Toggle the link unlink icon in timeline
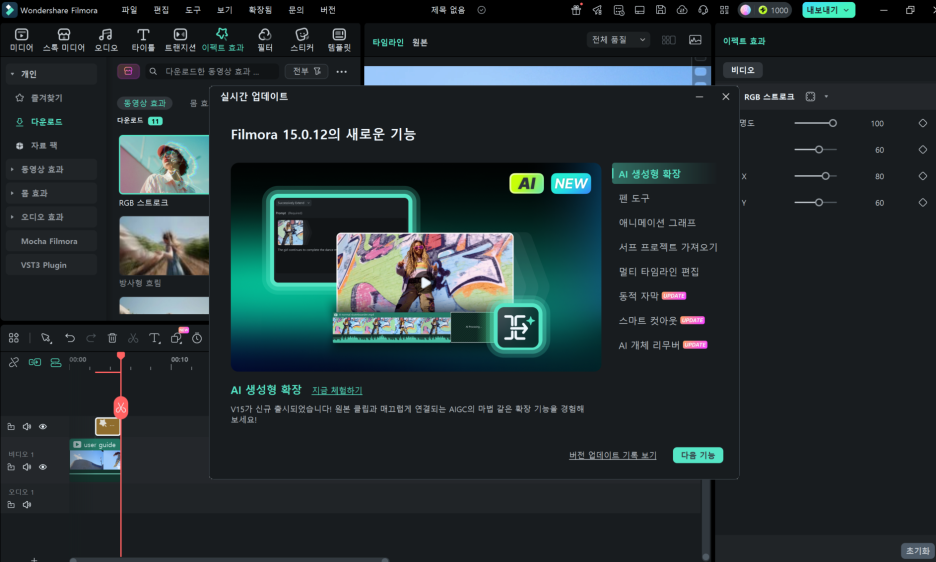Screen dimensions: 936x562 pos(14,362)
